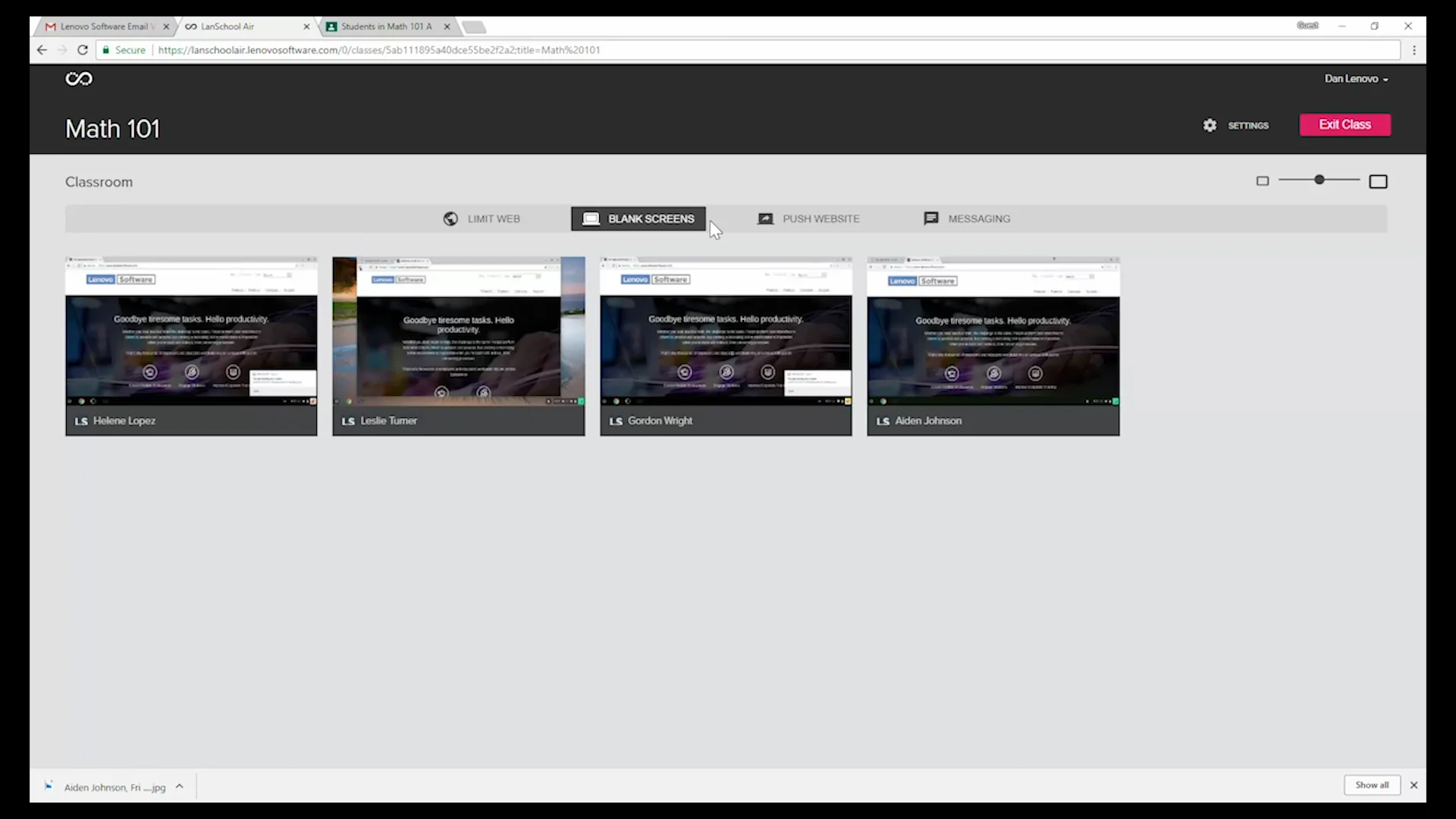Click the Exit Class button
Screen dimensions: 1456x819
coord(1345,124)
